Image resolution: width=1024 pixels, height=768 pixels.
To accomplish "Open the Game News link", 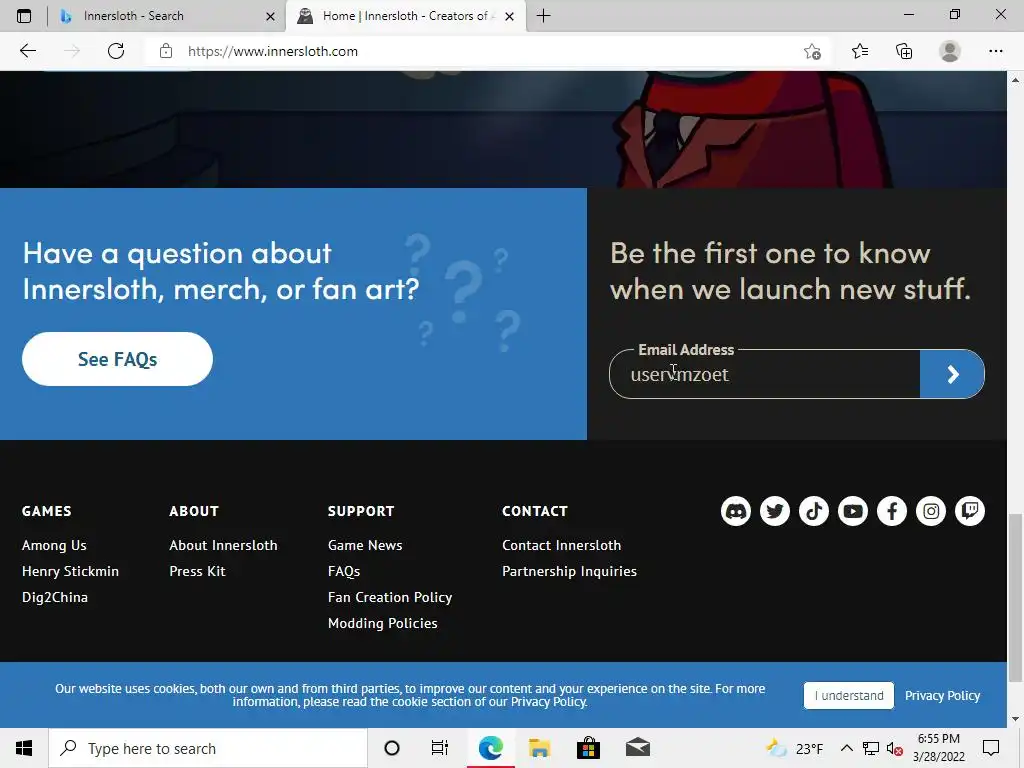I will click(x=365, y=545).
